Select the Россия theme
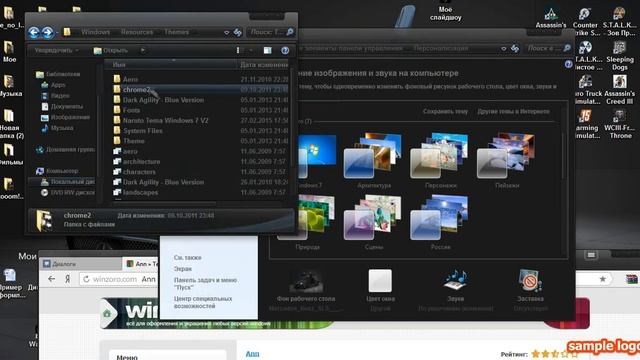The image size is (640, 360). click(x=440, y=223)
